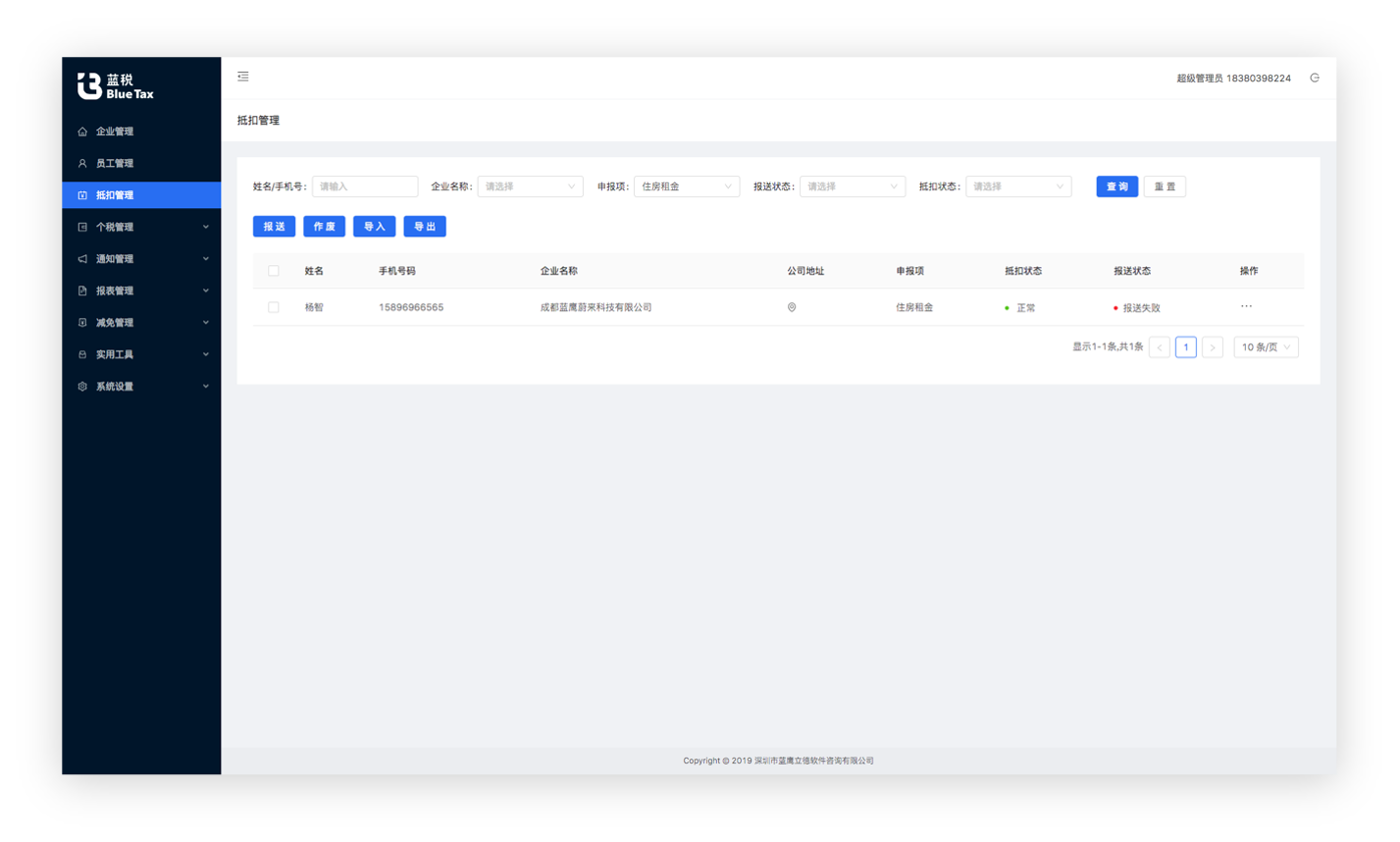The width and height of the screenshot is (1400, 842).
Task: Click the 导出 export button
Action: 425,227
